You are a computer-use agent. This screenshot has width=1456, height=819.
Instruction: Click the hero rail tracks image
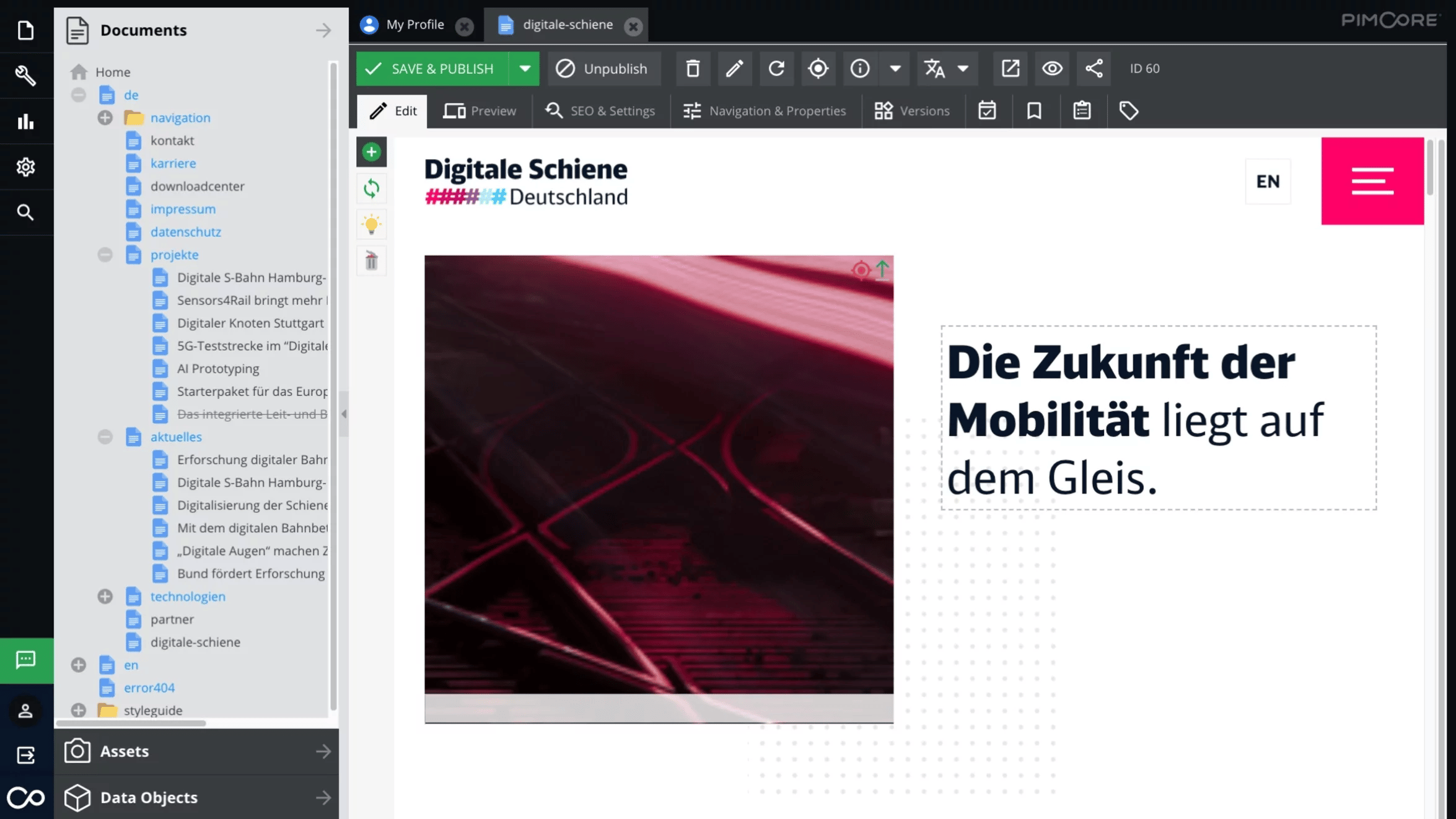(x=659, y=489)
